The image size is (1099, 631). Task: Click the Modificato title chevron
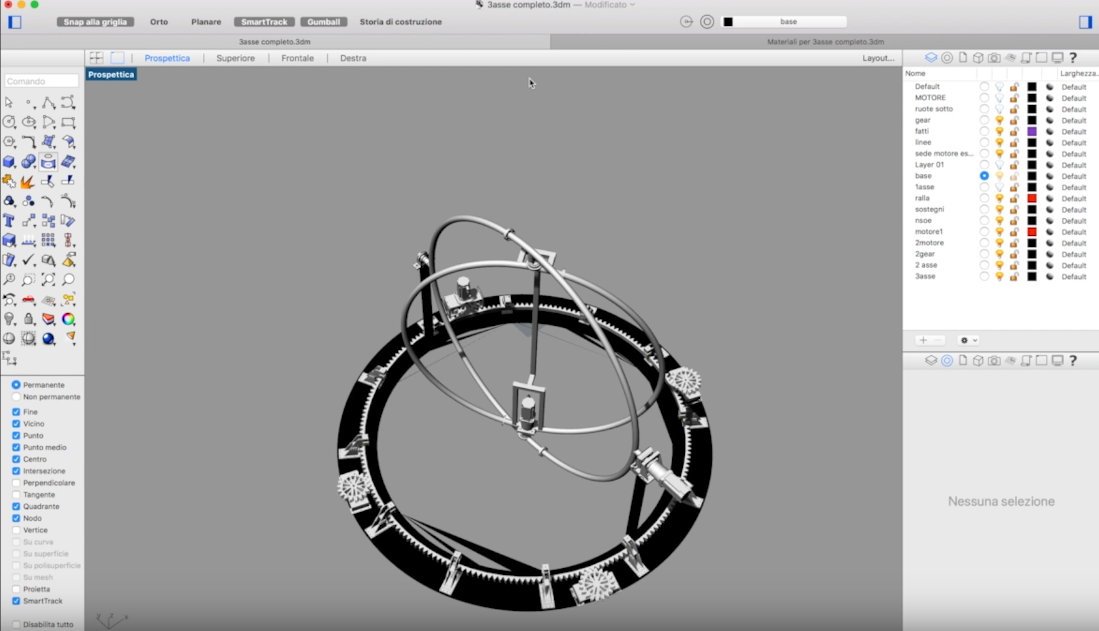[x=632, y=5]
